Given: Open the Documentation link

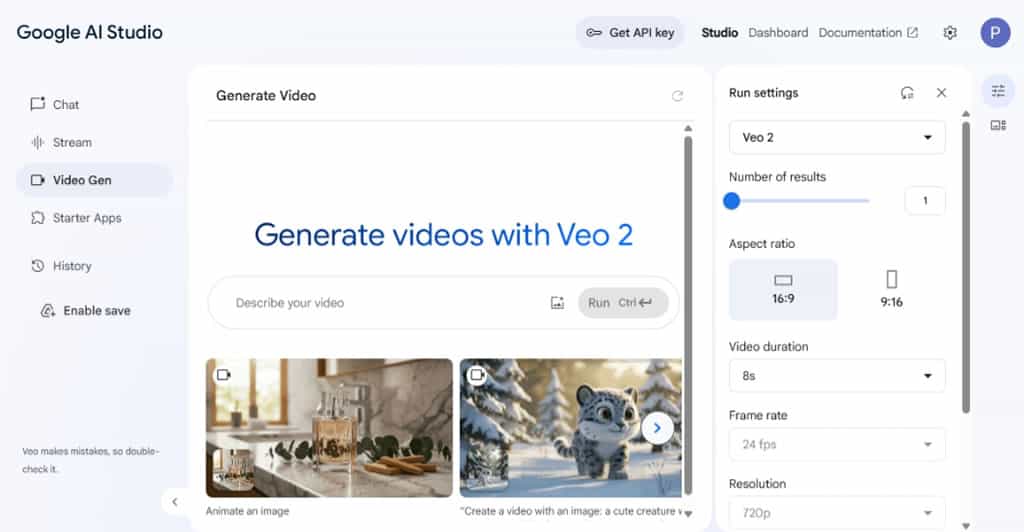Looking at the screenshot, I should click(x=868, y=33).
